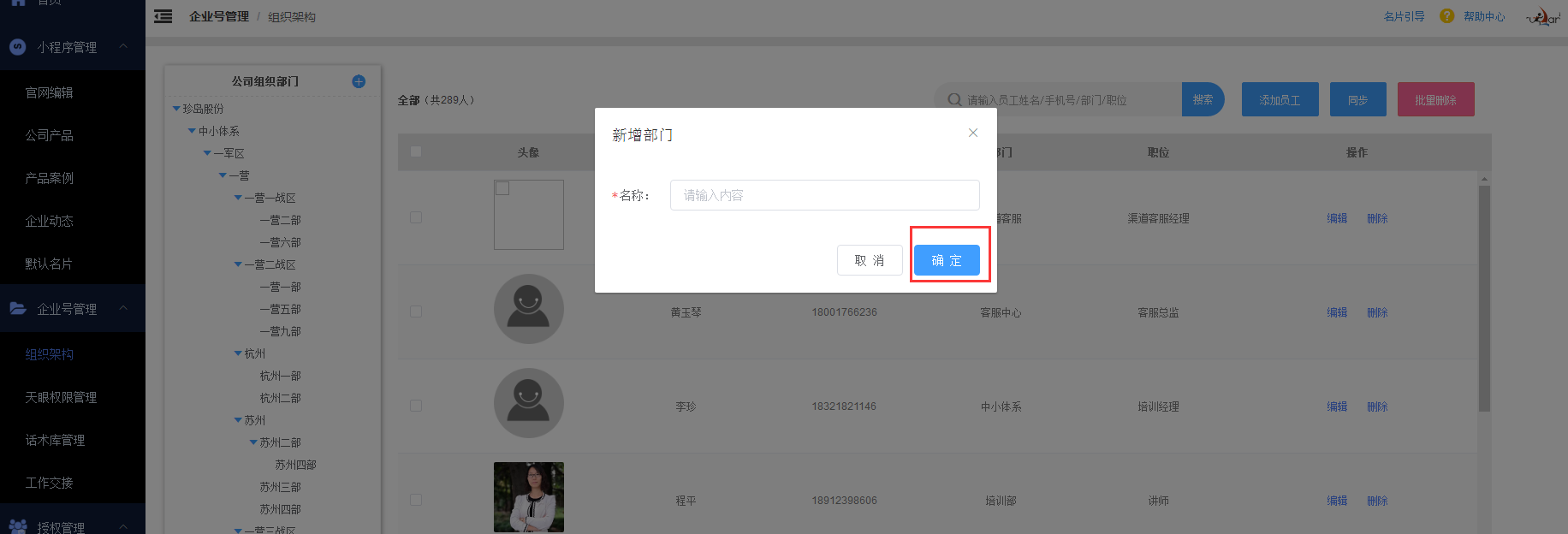1568x534 pixels.
Task: Open 话术库管理 in the sidebar menu
Action: 55,440
